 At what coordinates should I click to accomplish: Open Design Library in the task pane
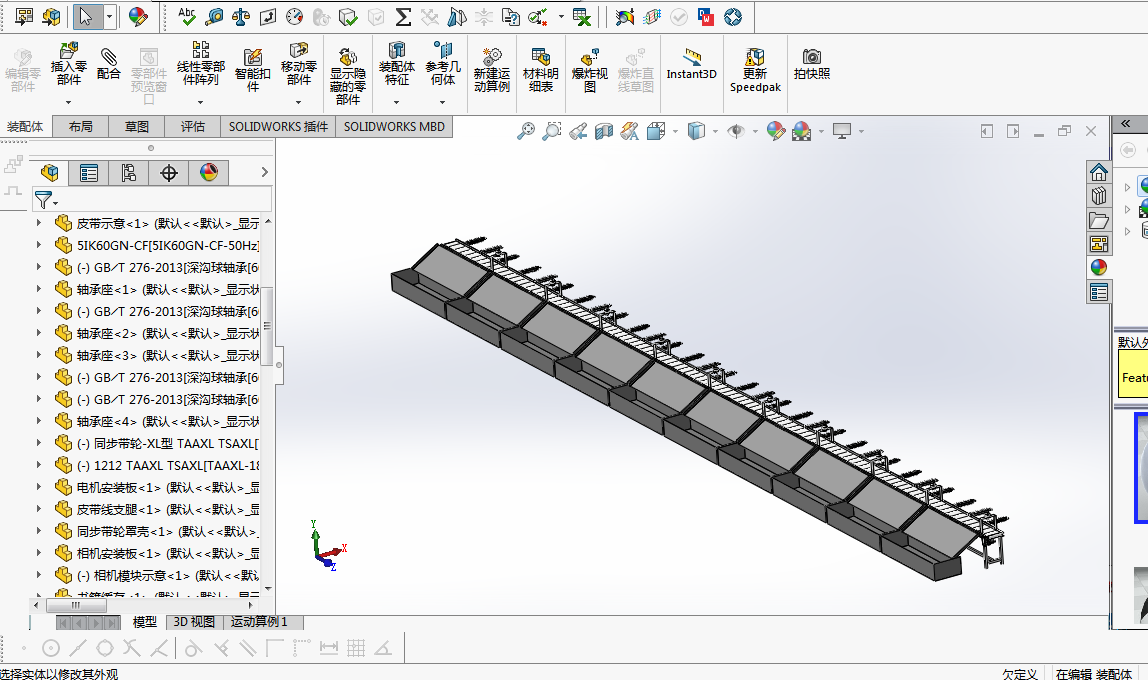point(1098,196)
